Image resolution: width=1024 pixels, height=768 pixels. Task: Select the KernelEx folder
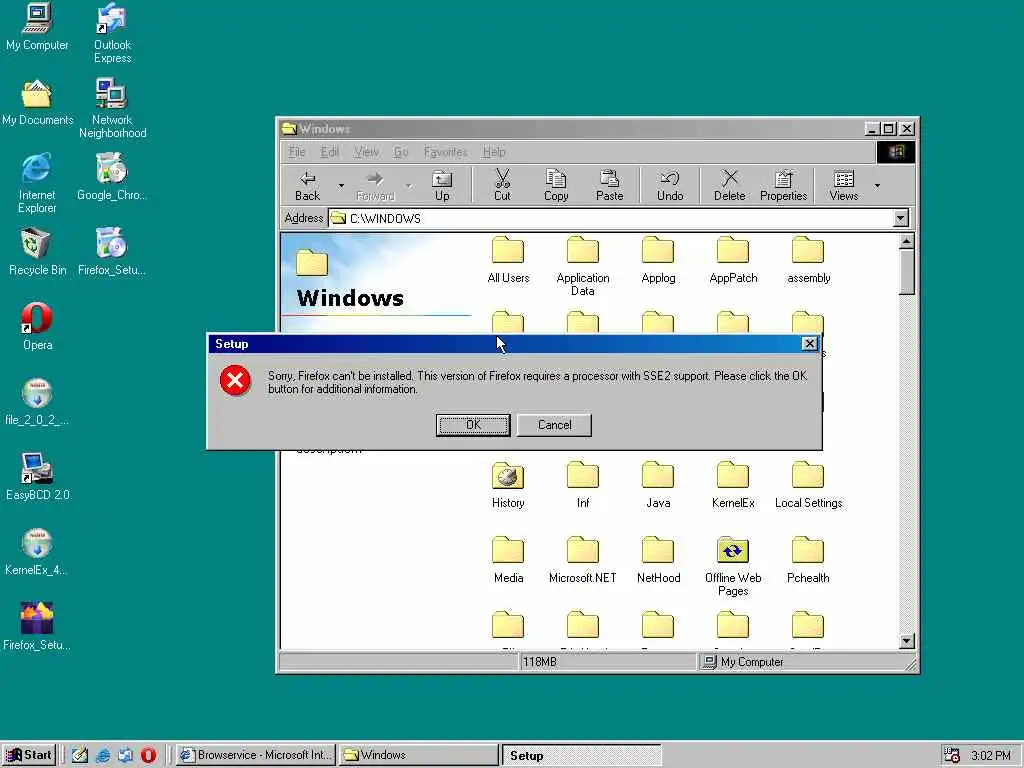point(733,485)
